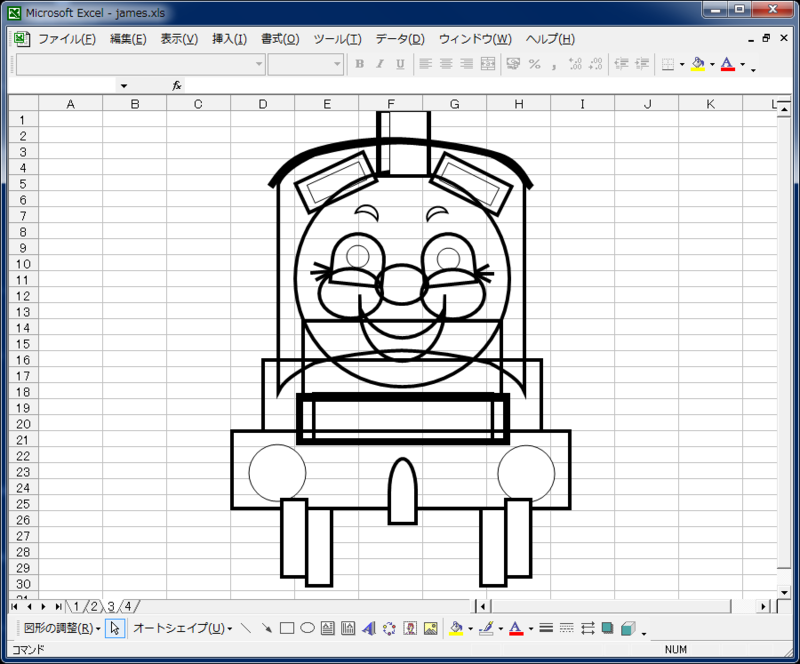Image resolution: width=800 pixels, height=664 pixels.
Task: Click Decrease Indent icon
Action: (x=621, y=64)
